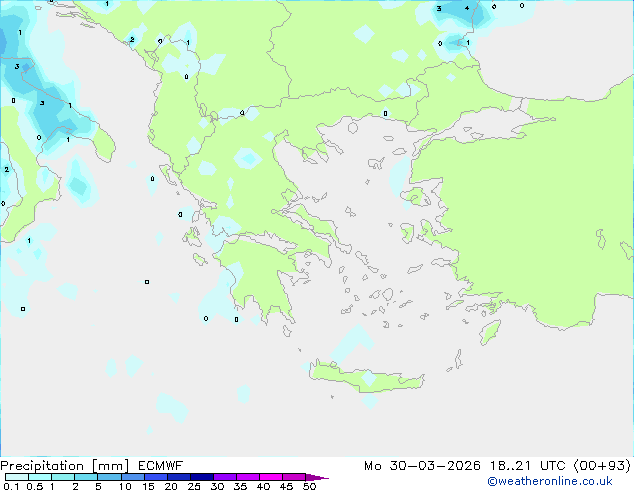Screen dimensions: 634x490
Task: Click the 5–10 mm legend color swatch
Action: point(109,477)
